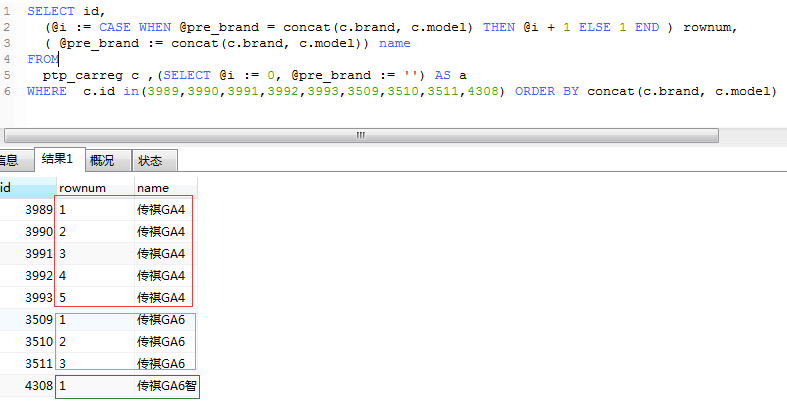Screen dimensions: 787x403
Task: Click the cell with id 3991
Action: pos(28,254)
